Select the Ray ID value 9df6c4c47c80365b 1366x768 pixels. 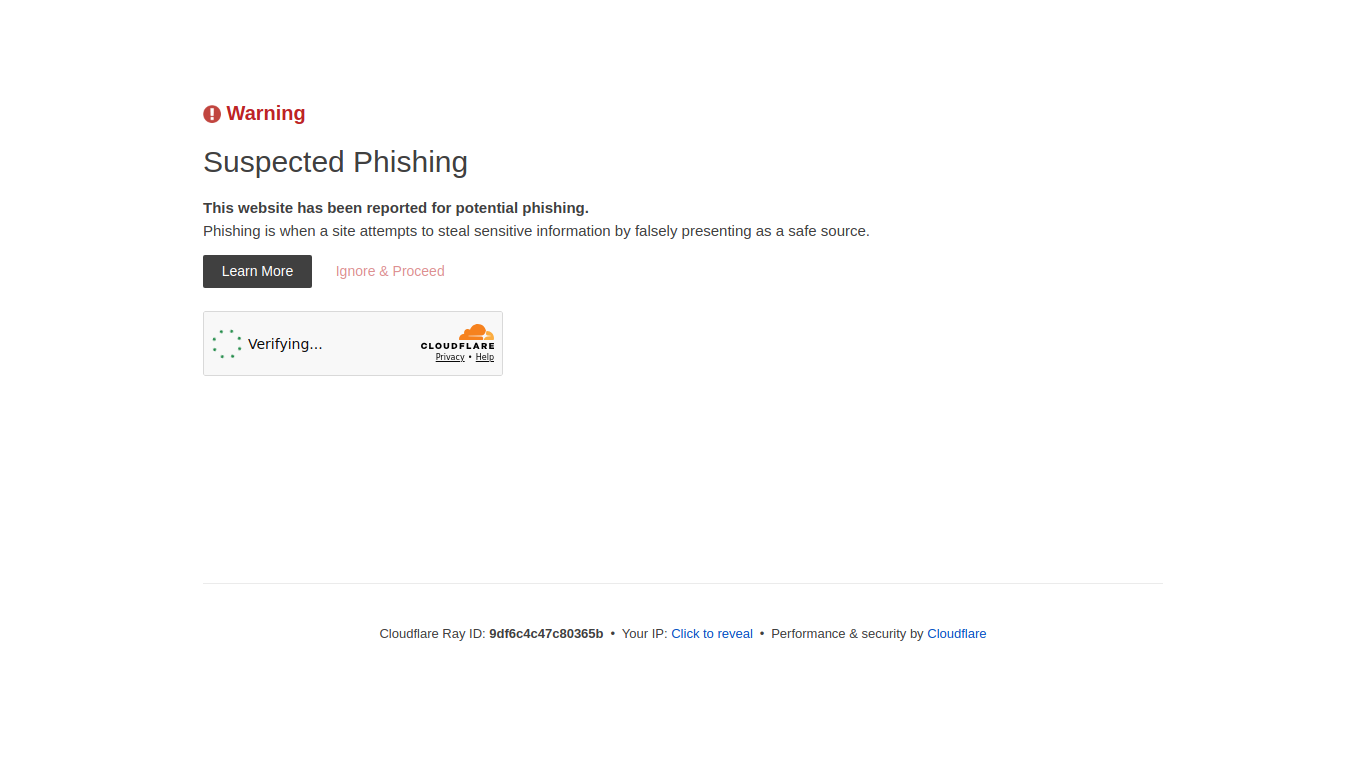546,634
